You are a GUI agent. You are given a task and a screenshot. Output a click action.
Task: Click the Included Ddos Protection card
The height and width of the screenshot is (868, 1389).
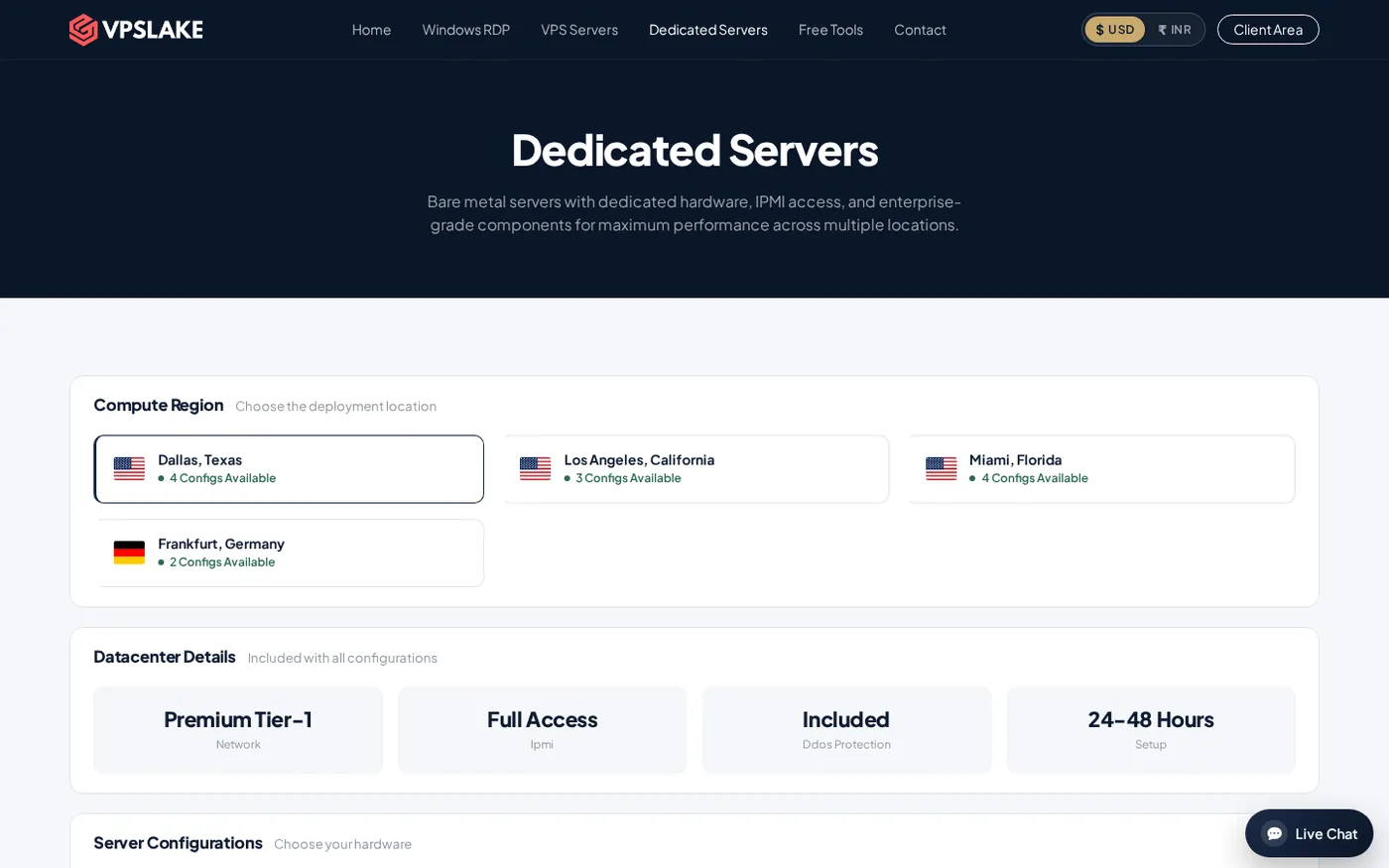coord(846,730)
